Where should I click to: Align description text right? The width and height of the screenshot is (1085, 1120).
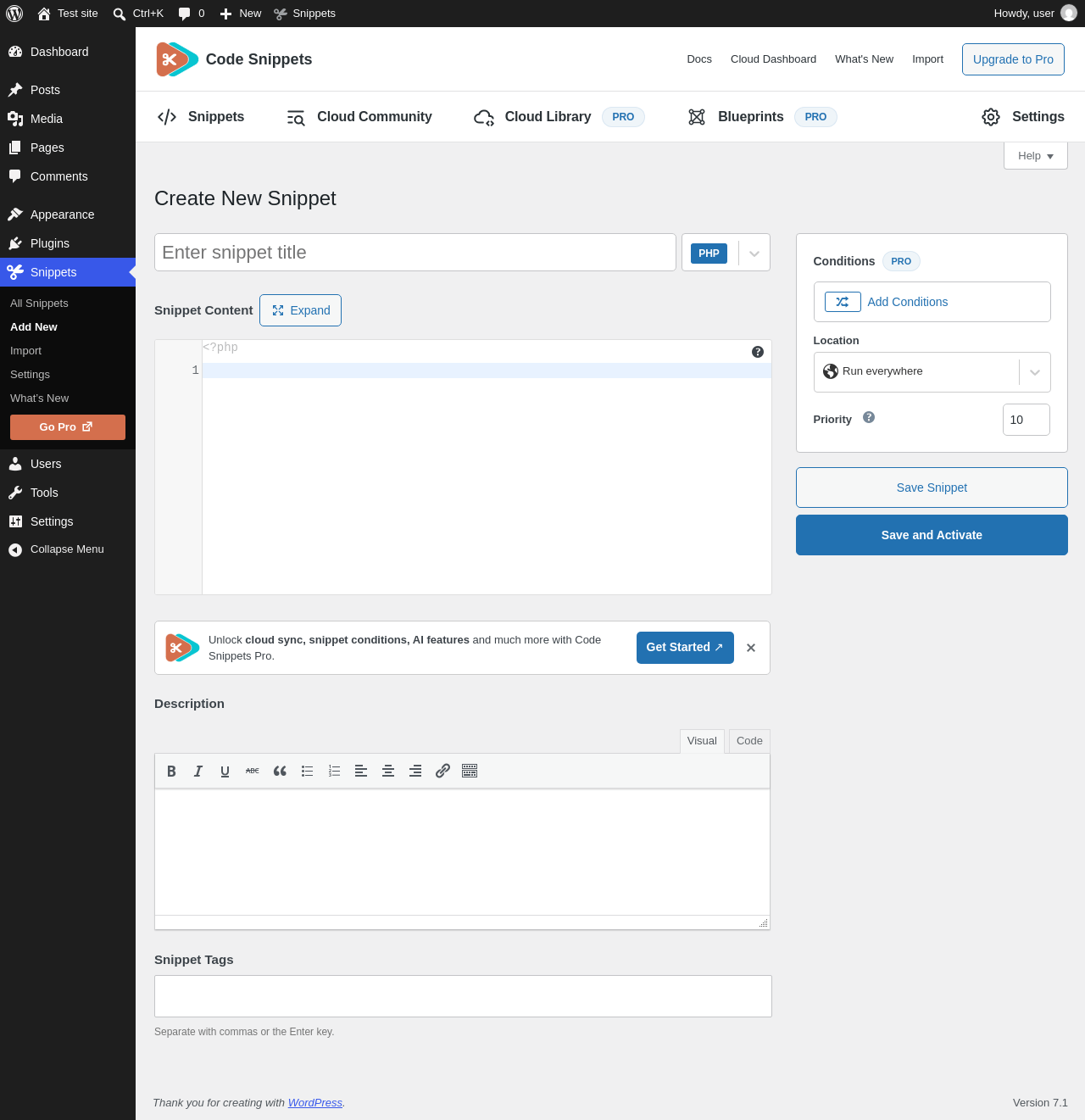point(415,772)
